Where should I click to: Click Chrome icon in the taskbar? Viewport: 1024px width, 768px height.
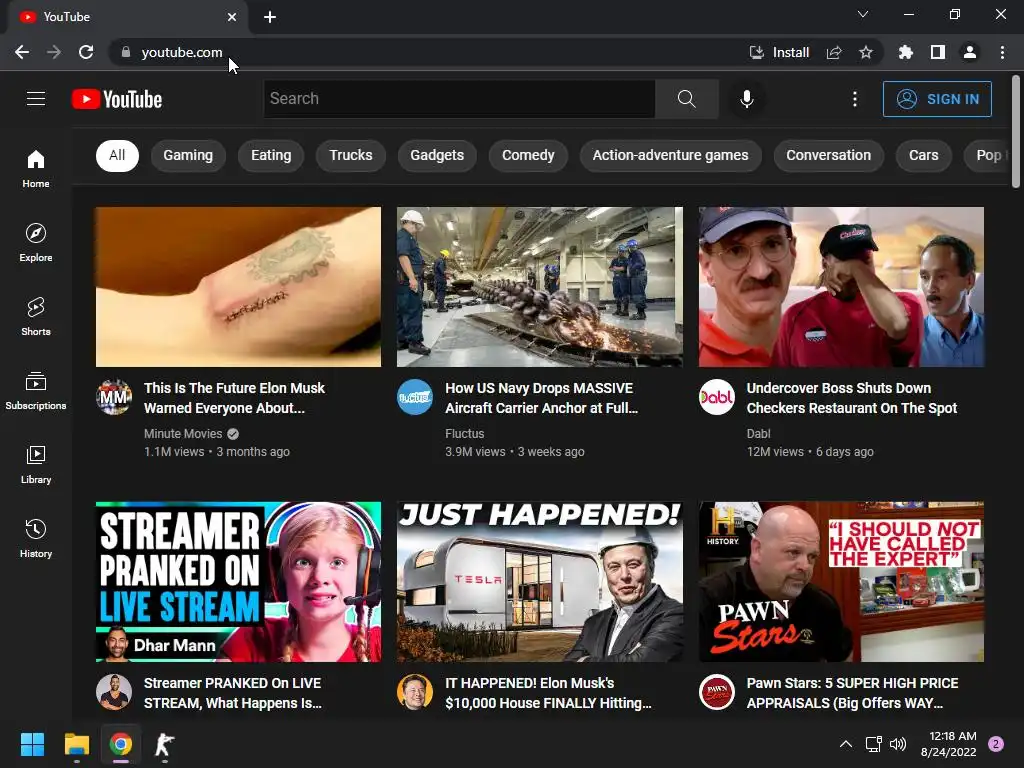[x=121, y=744]
